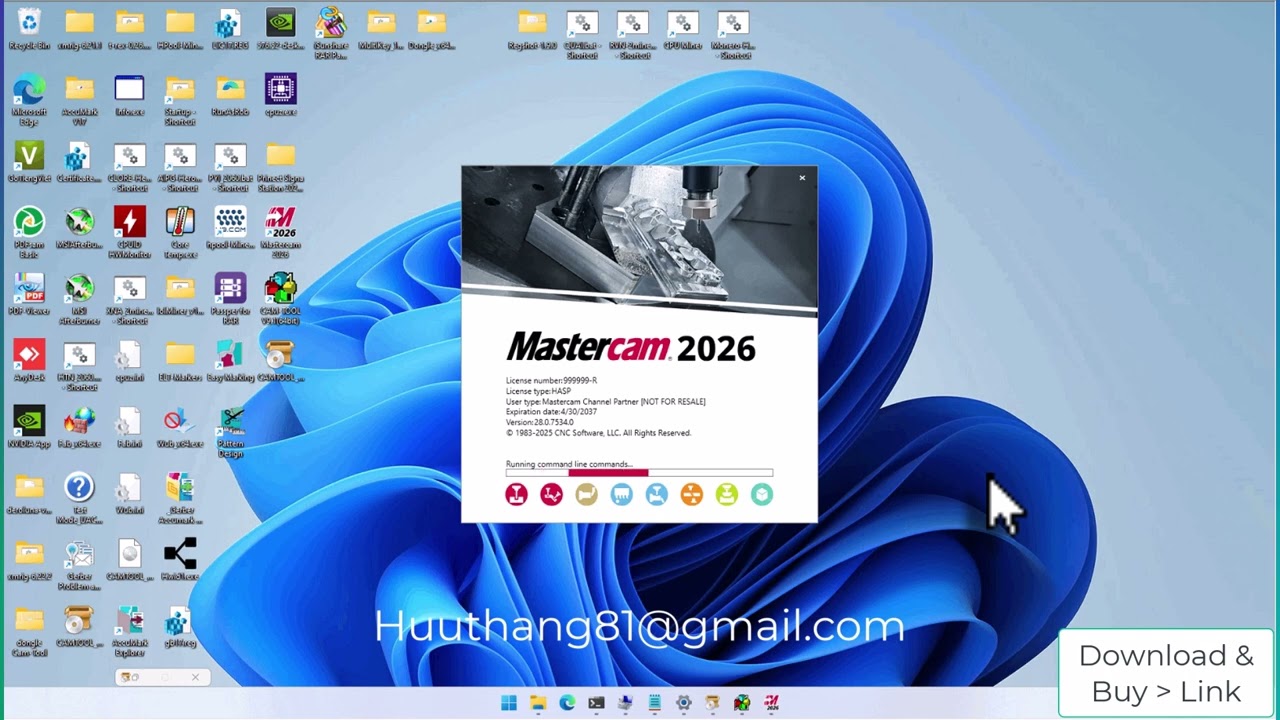Viewport: 1280px width, 720px height.
Task: Select the cpuz.exe desktop icon
Action: [x=280, y=96]
